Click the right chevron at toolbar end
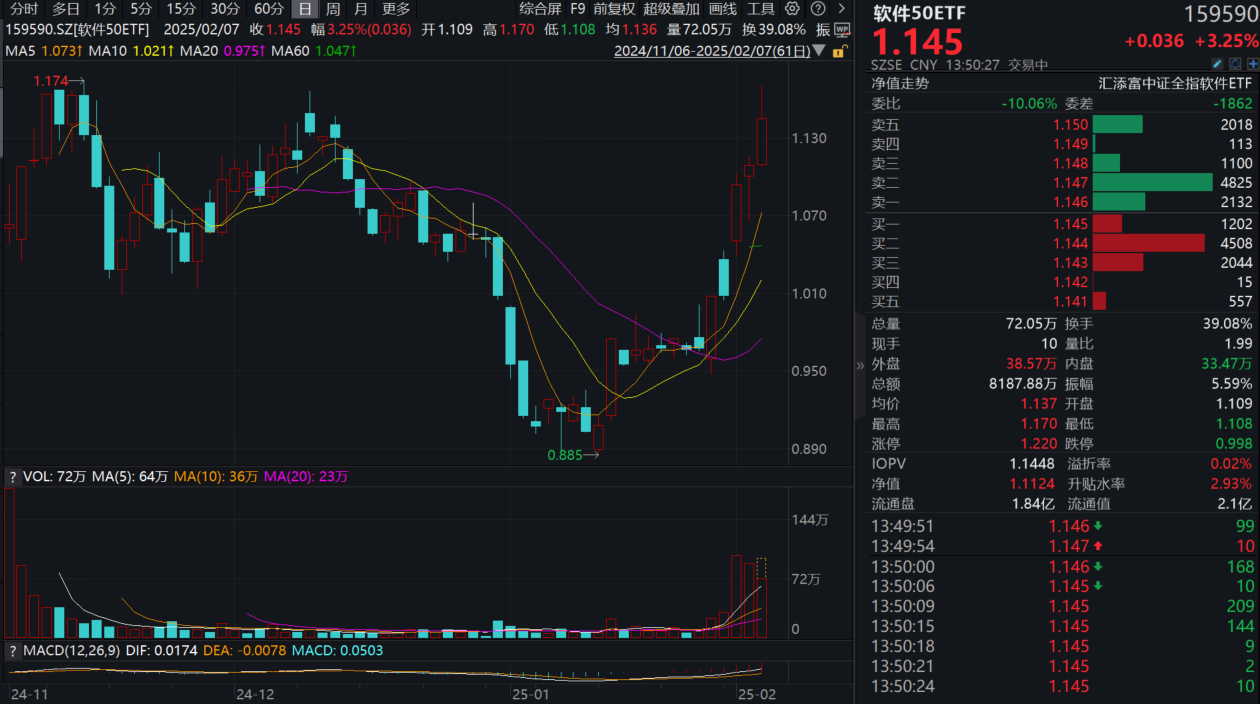The image size is (1260, 704). (841, 9)
